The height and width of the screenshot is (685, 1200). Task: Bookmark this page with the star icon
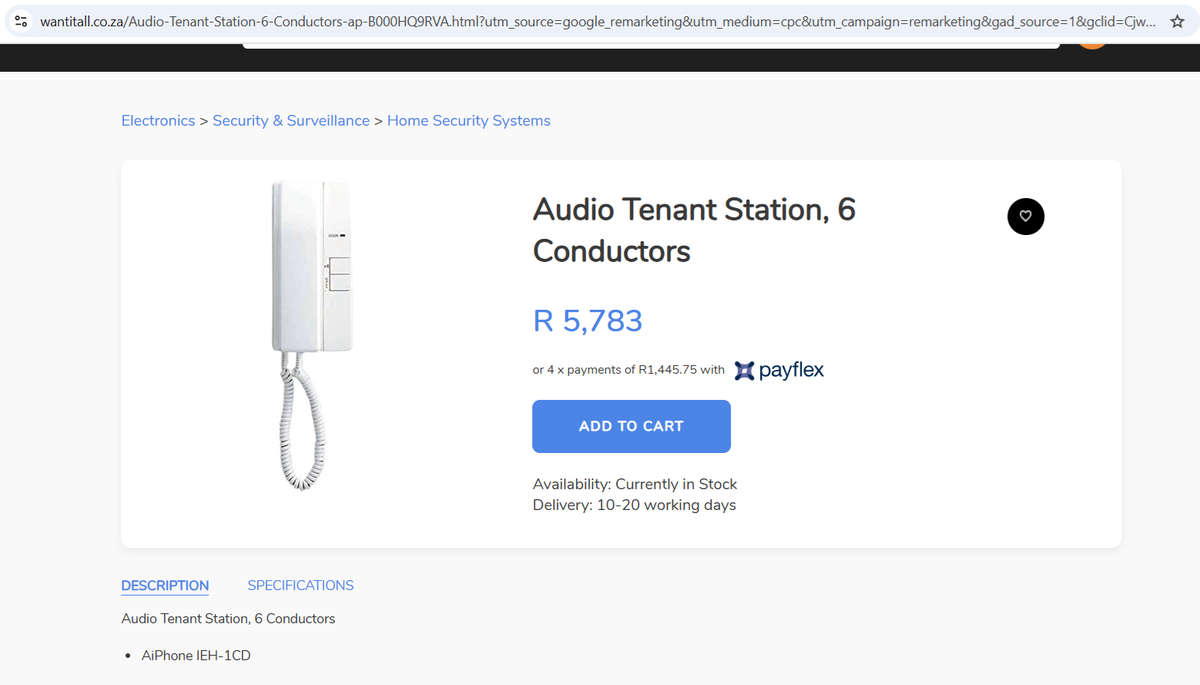pos(1177,21)
